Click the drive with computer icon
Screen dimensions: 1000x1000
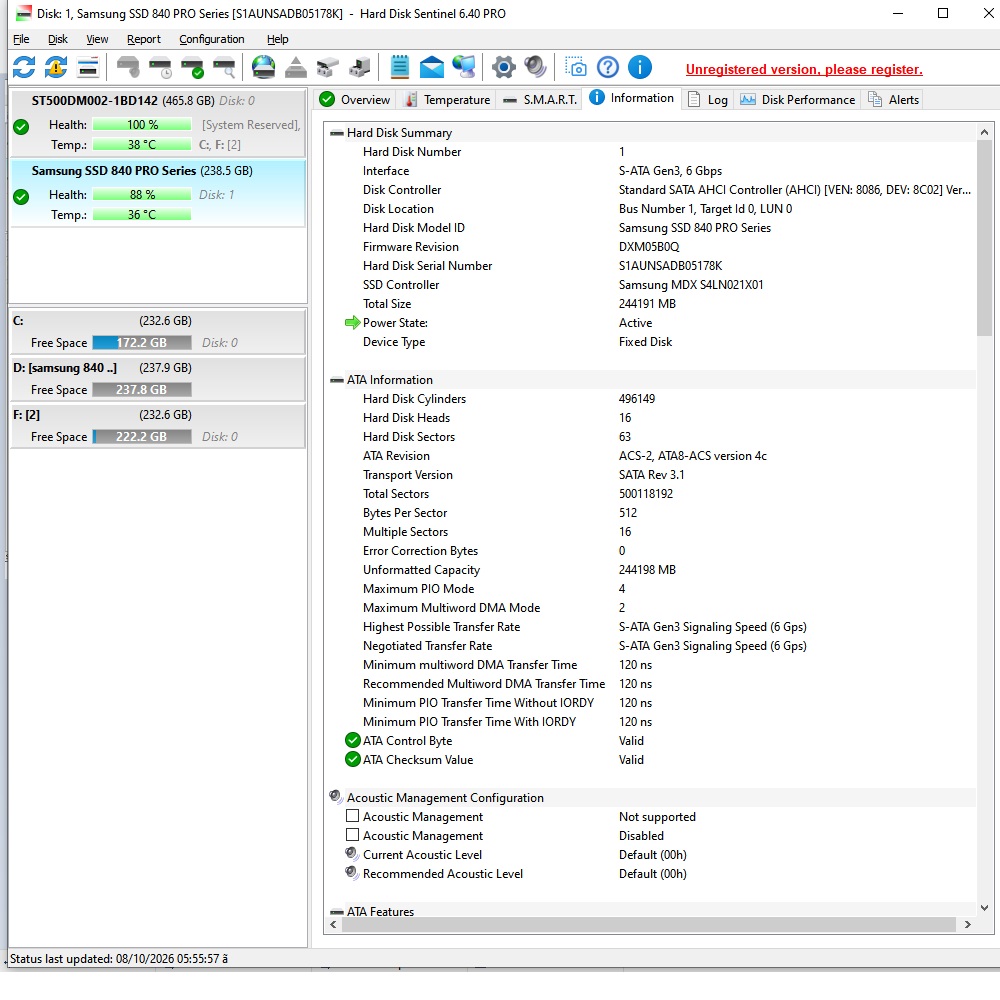click(x=359, y=67)
